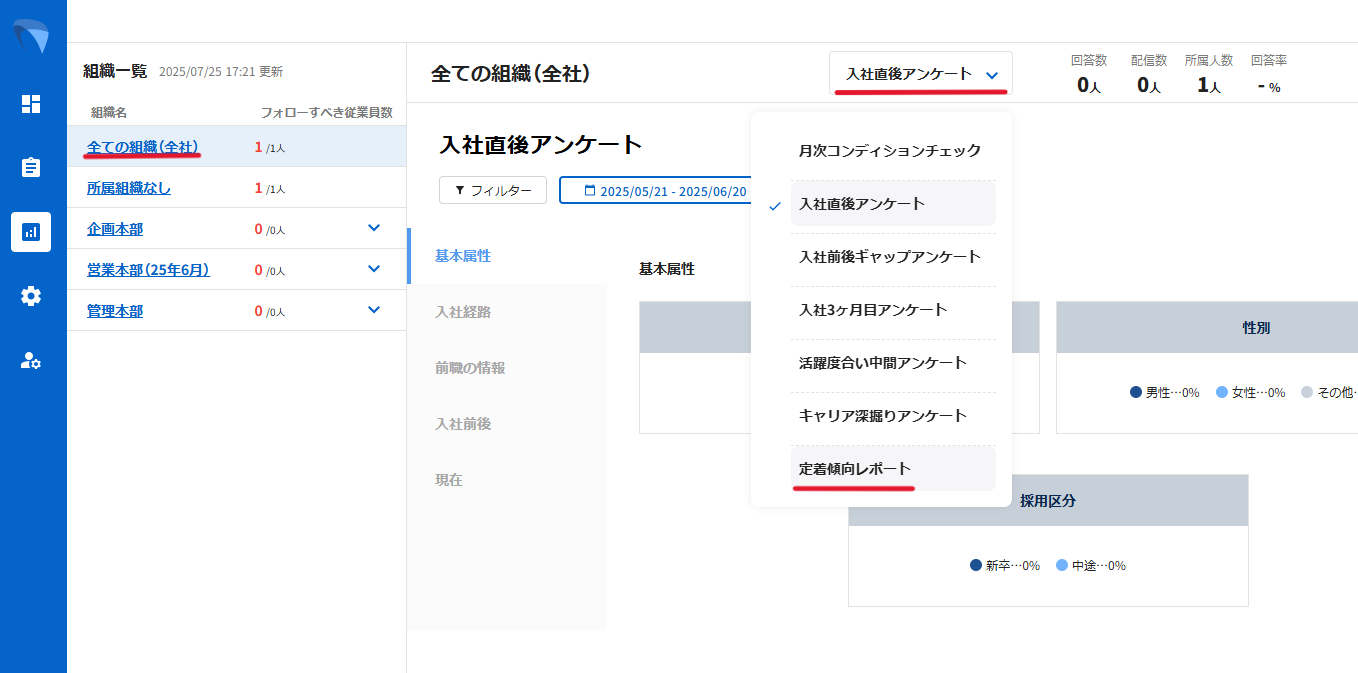Switch to the 現在 tab

click(447, 479)
